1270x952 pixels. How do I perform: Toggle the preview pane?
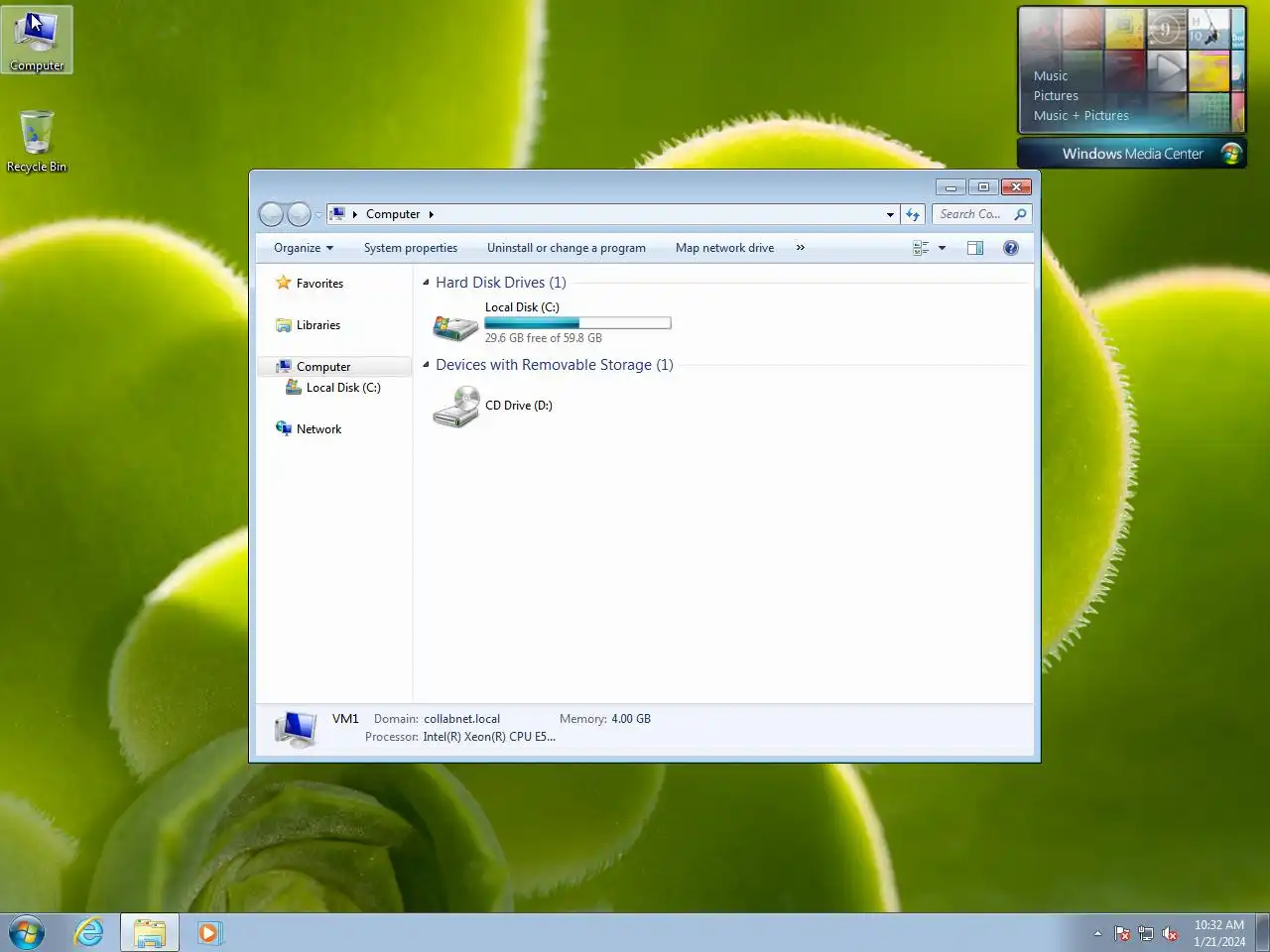975,248
